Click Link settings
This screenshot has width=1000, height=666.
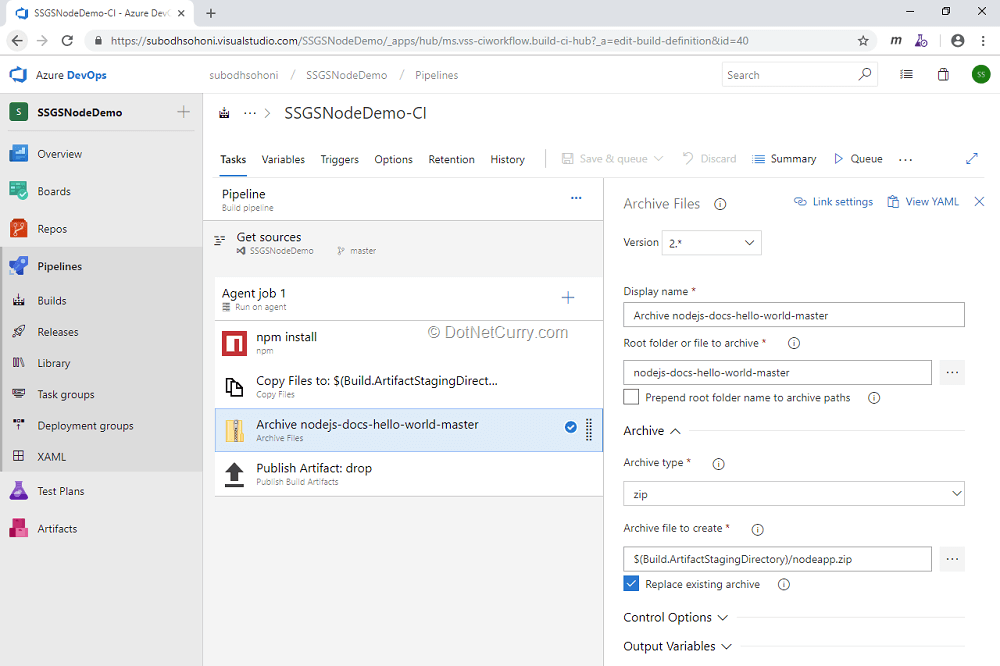point(834,202)
